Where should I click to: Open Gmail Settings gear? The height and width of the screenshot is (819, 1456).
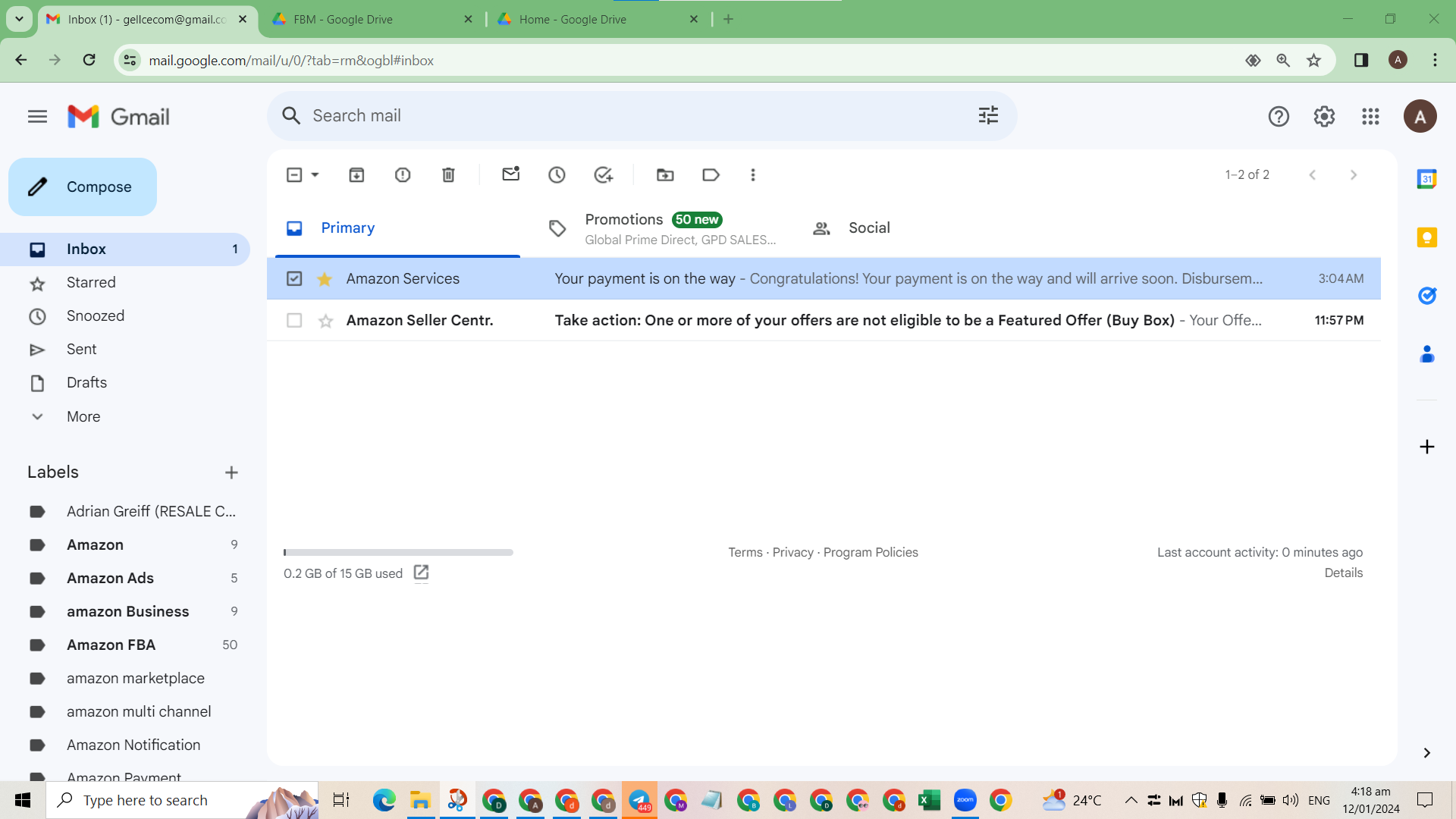pyautogui.click(x=1324, y=117)
